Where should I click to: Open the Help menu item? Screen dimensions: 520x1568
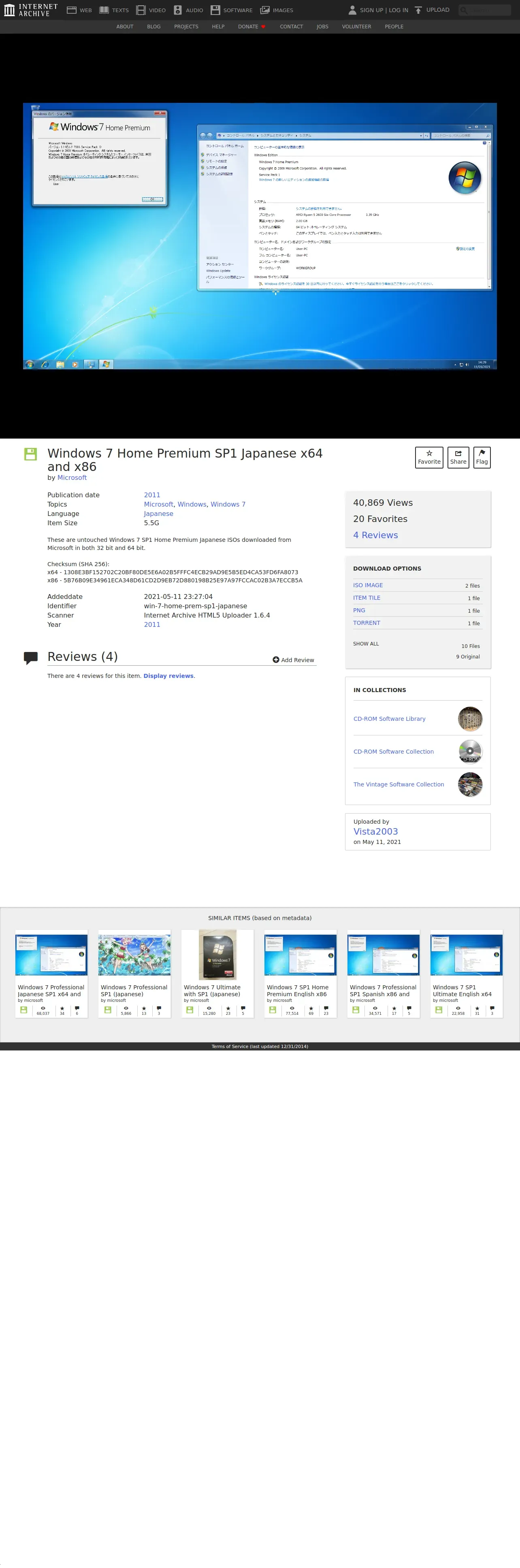pyautogui.click(x=218, y=27)
